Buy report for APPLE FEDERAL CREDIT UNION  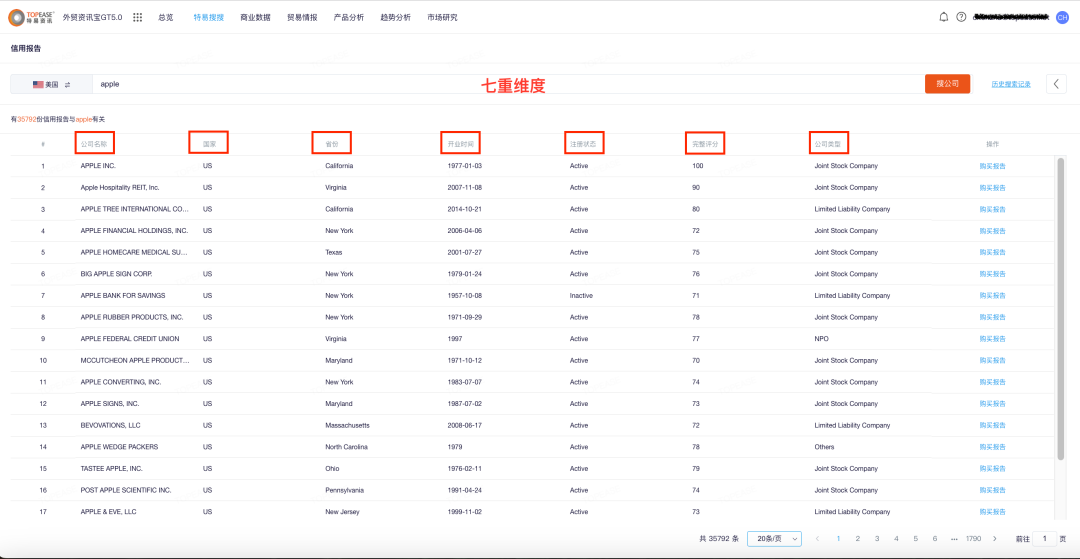click(993, 339)
